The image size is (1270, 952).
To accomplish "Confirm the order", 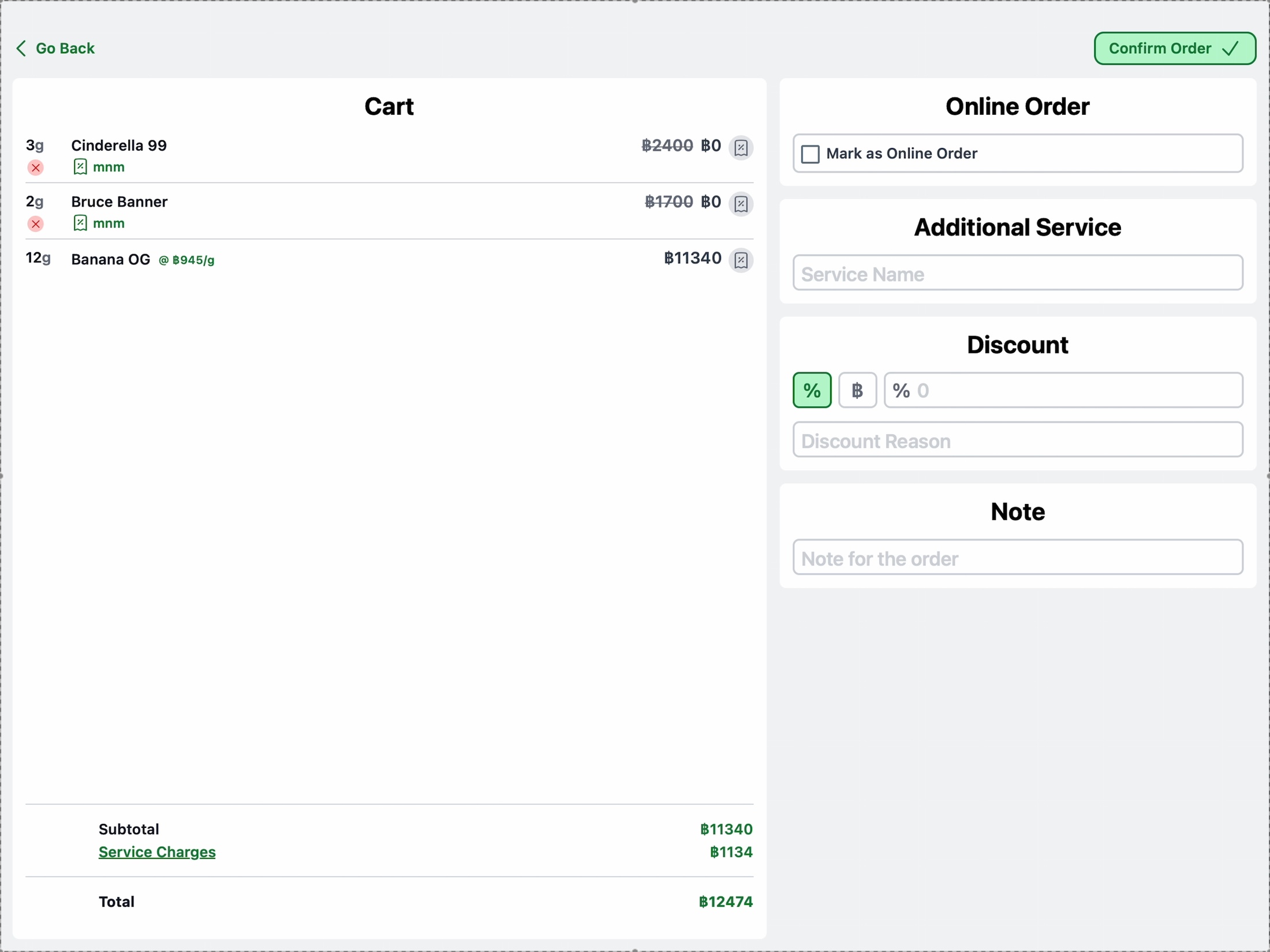I will pos(1175,48).
